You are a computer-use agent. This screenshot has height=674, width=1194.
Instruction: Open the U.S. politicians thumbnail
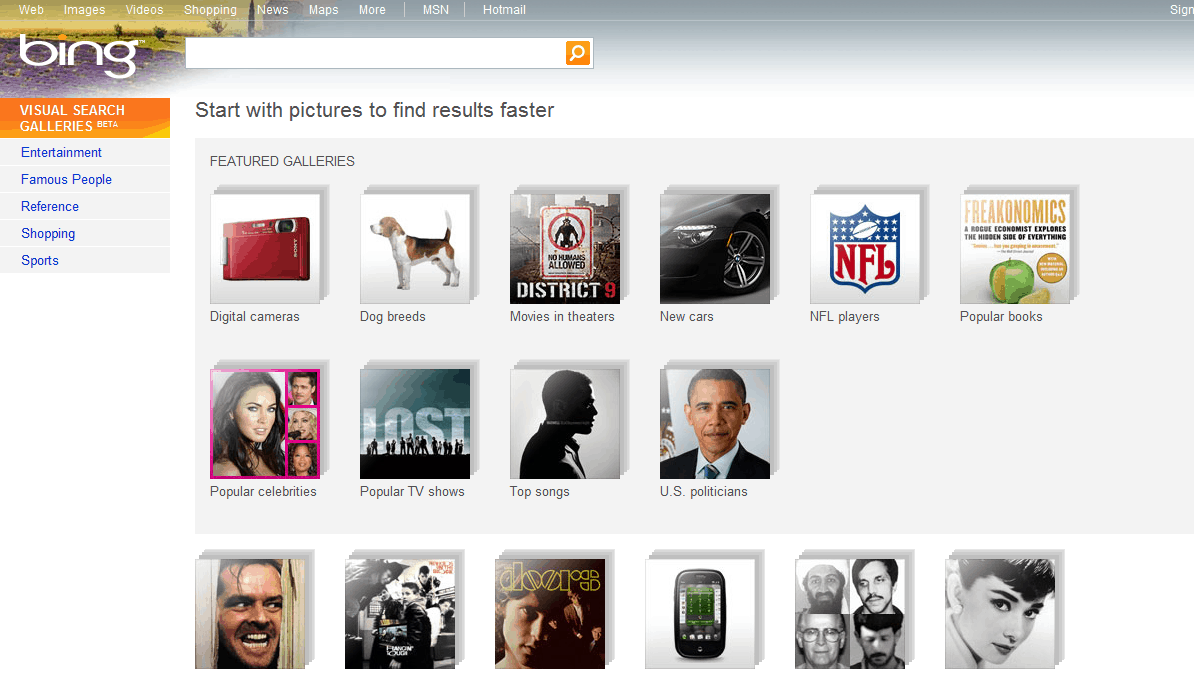tap(715, 423)
